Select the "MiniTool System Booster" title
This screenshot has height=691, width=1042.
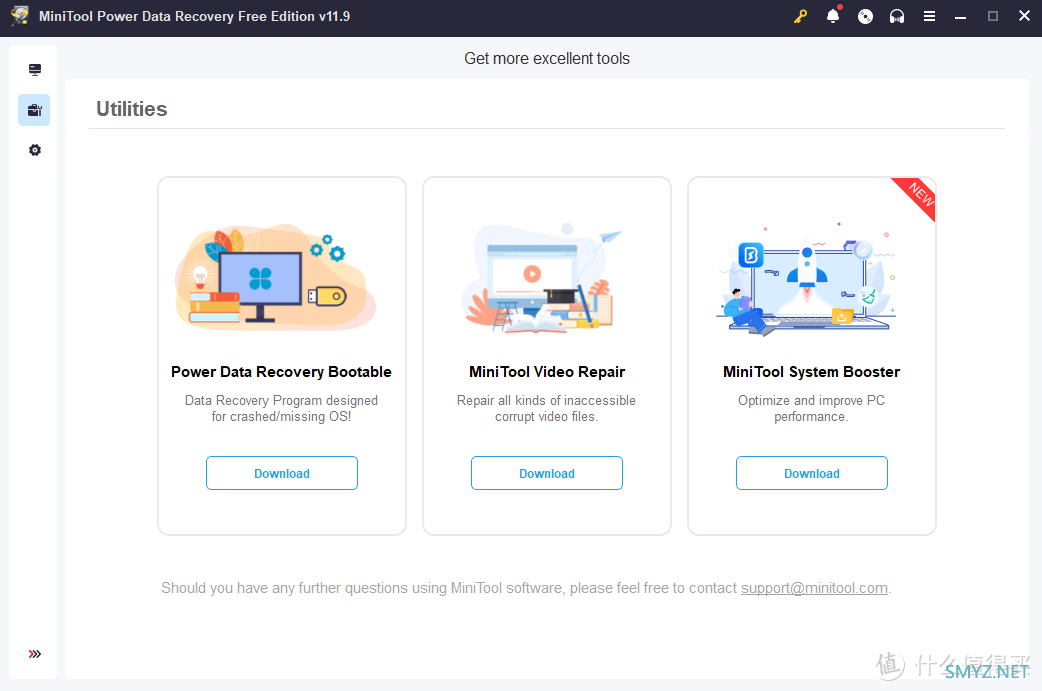coord(811,372)
